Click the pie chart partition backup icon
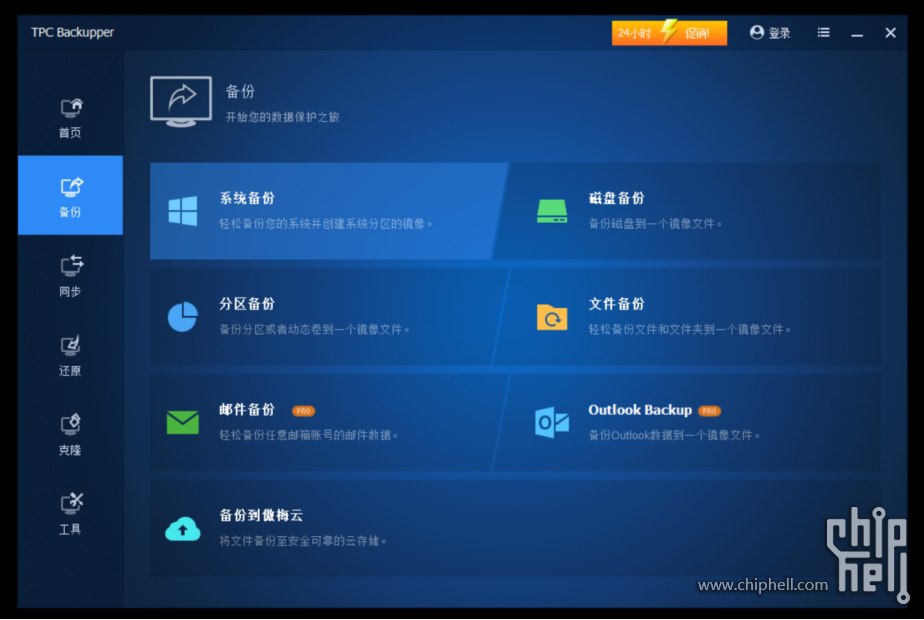This screenshot has height=620, width=924. pyautogui.click(x=183, y=317)
